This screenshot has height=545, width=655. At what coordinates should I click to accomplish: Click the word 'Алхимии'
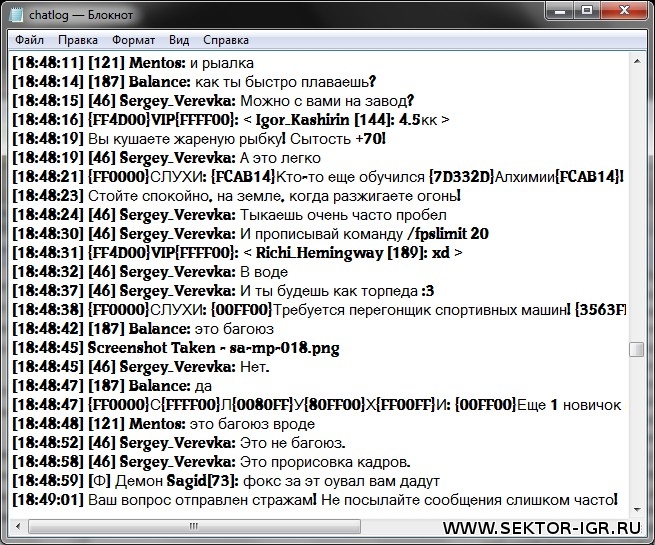525,177
